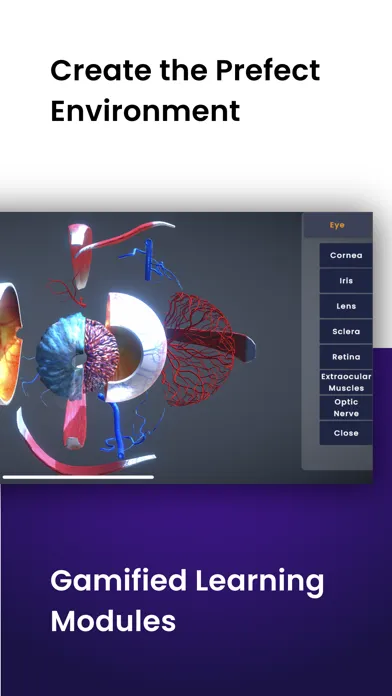Image resolution: width=392 pixels, height=696 pixels.
Task: Select the blue-gray iris 3D part
Action: tap(60, 355)
